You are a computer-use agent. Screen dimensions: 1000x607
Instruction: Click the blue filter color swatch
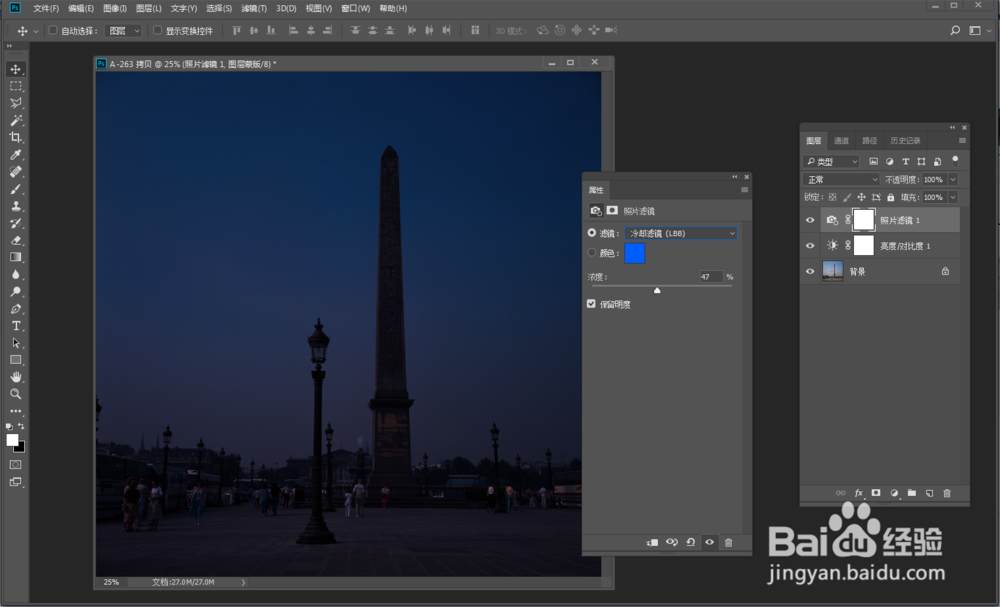tap(635, 253)
